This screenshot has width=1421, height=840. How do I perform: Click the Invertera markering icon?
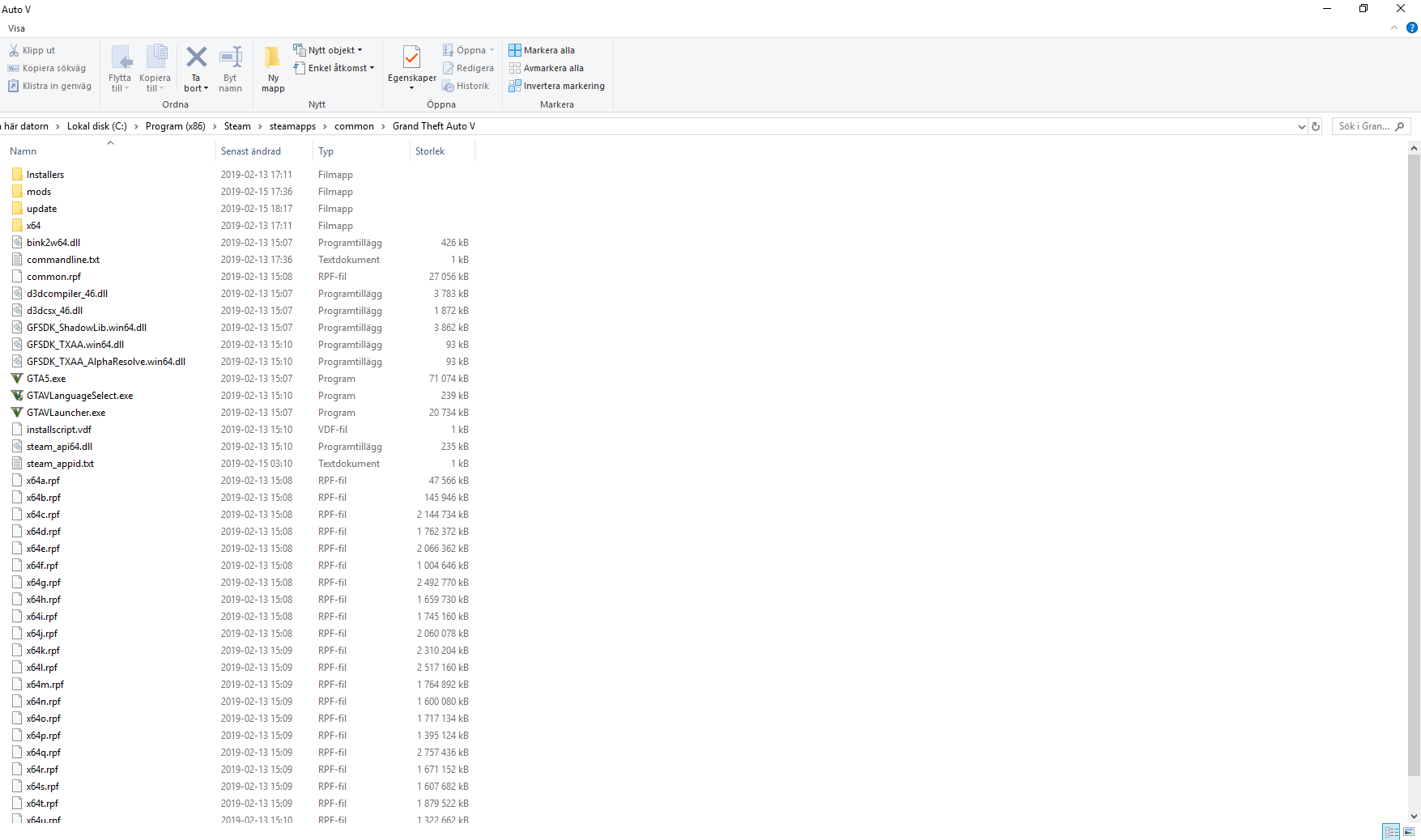click(515, 86)
